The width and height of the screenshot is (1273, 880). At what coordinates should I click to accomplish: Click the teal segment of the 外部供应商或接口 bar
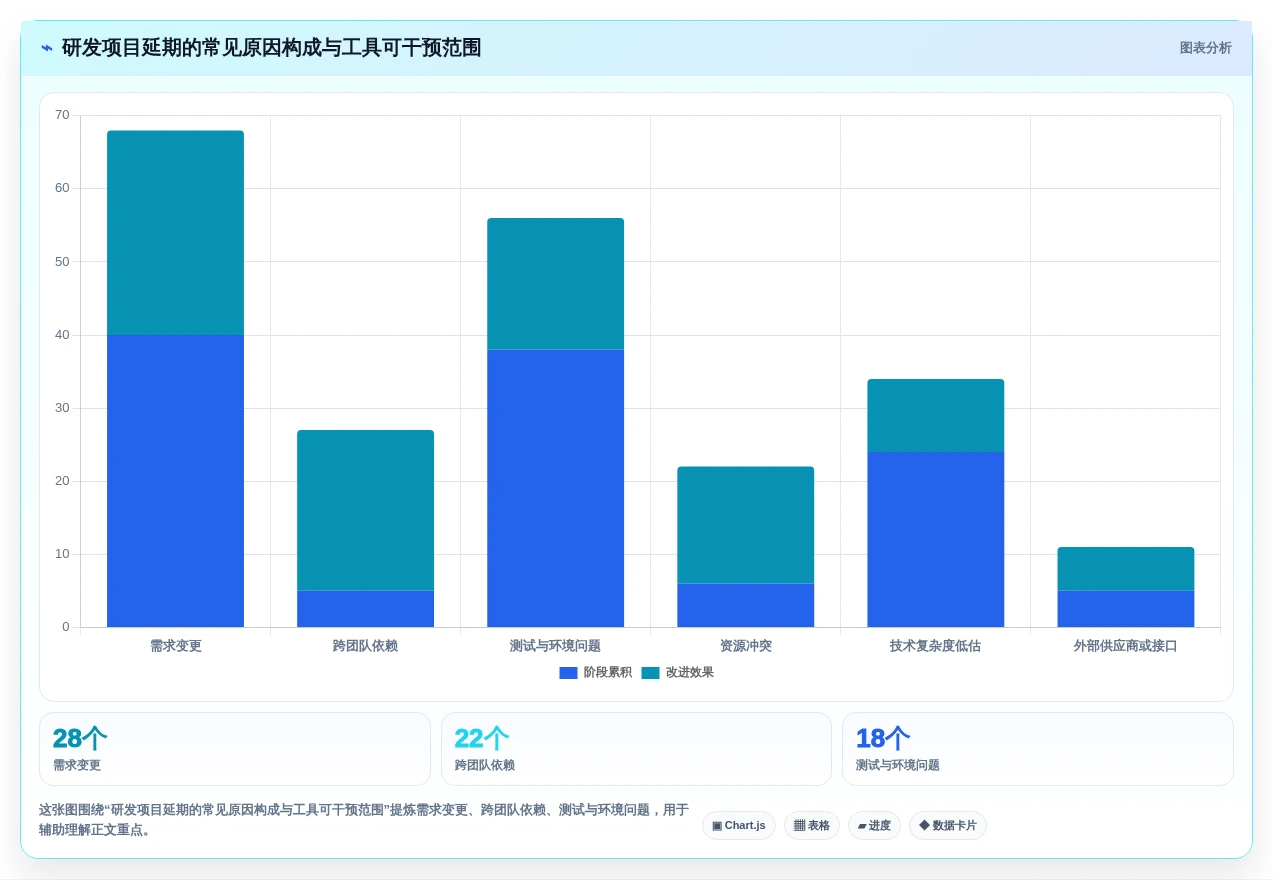[1125, 569]
